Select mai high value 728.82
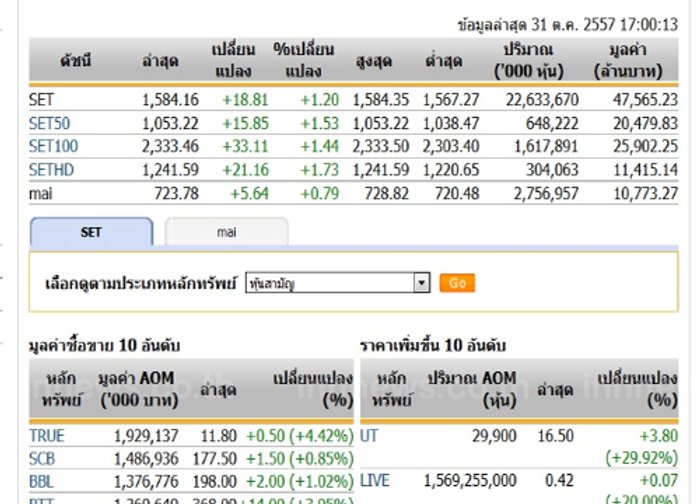The height and width of the screenshot is (504, 700). point(387,194)
